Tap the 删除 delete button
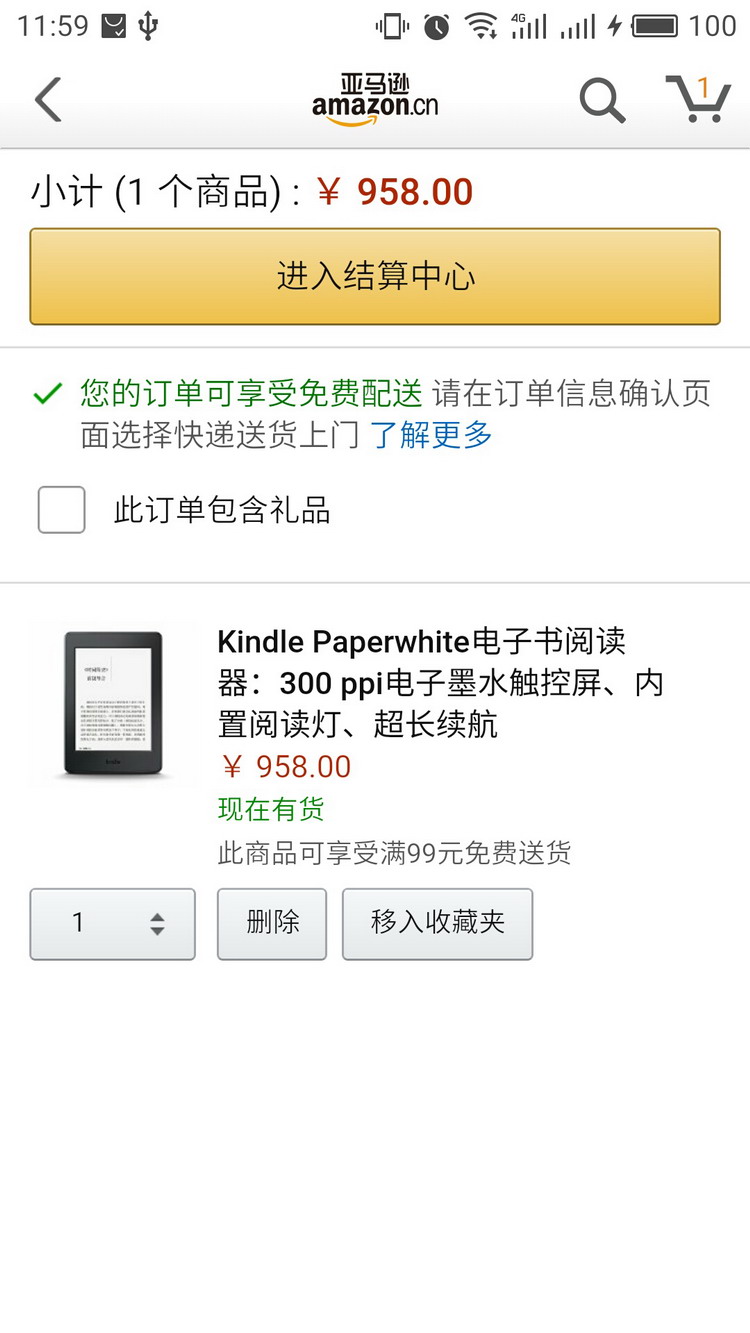The height and width of the screenshot is (1333, 750). (x=272, y=924)
